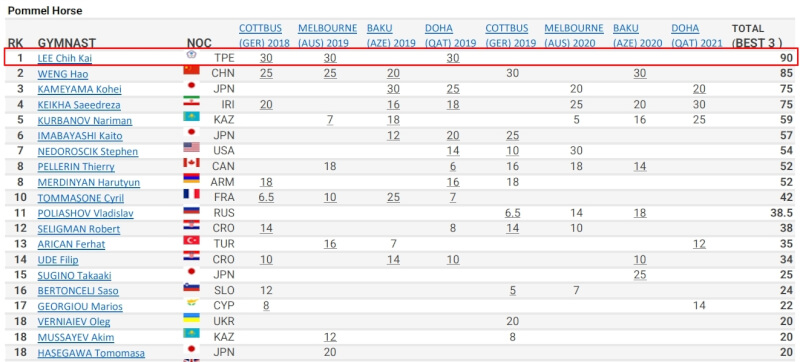Click the Japan flag in KAMEYAMA Kohei row
Screen dimensions: 800x362
coord(191,86)
